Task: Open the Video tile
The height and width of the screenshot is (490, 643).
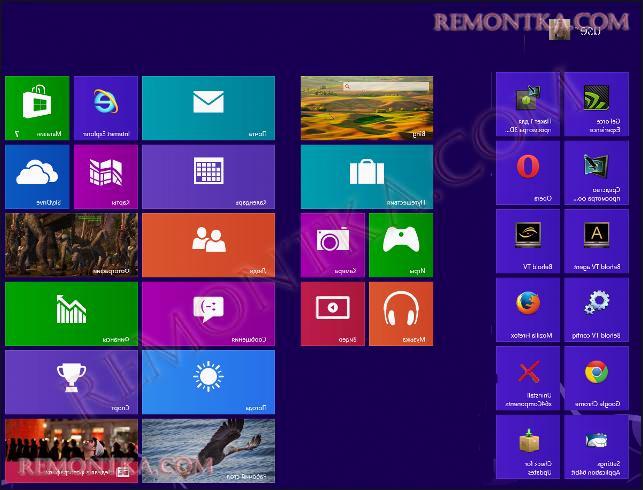Action: coord(333,314)
